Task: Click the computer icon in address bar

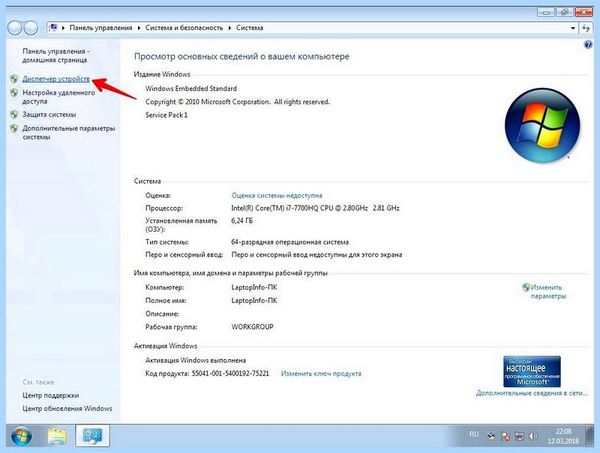Action: (54, 28)
